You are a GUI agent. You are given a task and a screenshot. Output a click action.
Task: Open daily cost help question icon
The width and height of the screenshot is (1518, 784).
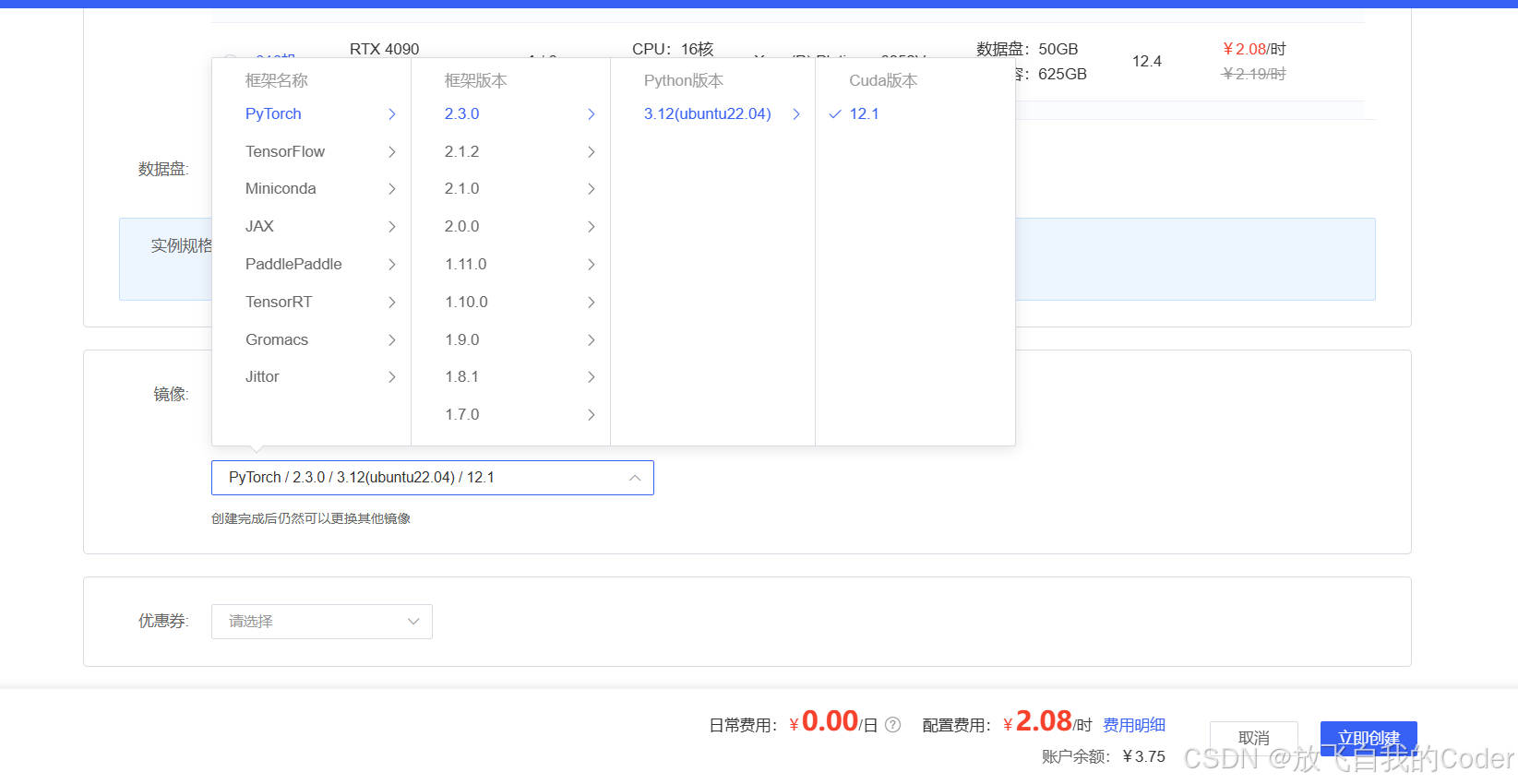coord(892,725)
